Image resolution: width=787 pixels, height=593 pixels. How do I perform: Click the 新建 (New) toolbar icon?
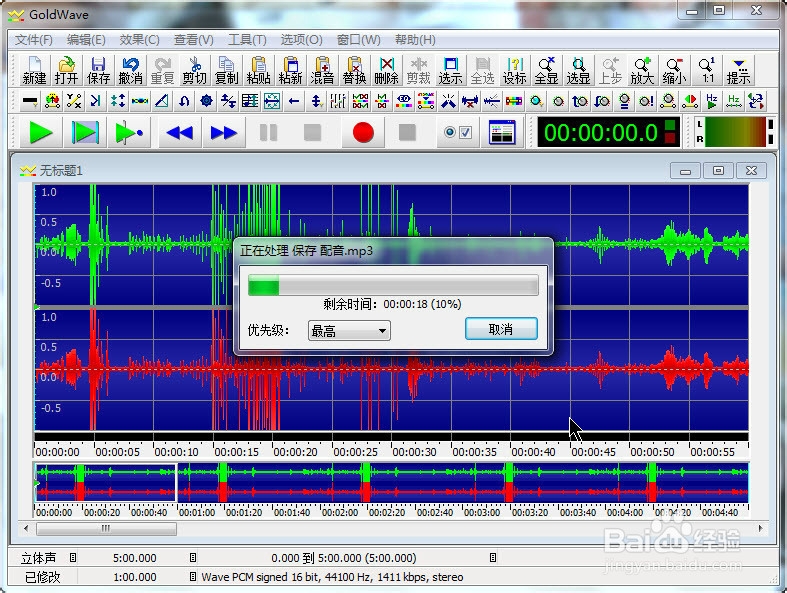click(34, 70)
